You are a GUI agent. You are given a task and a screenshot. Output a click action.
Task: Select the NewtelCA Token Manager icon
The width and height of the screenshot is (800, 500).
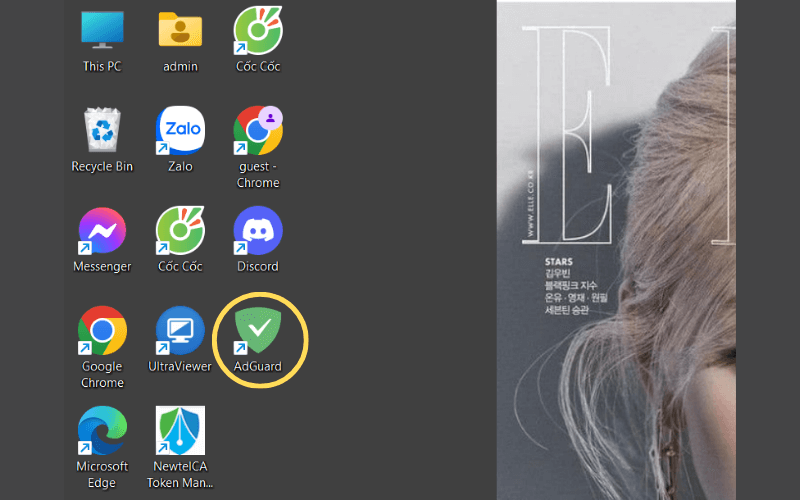(180, 430)
